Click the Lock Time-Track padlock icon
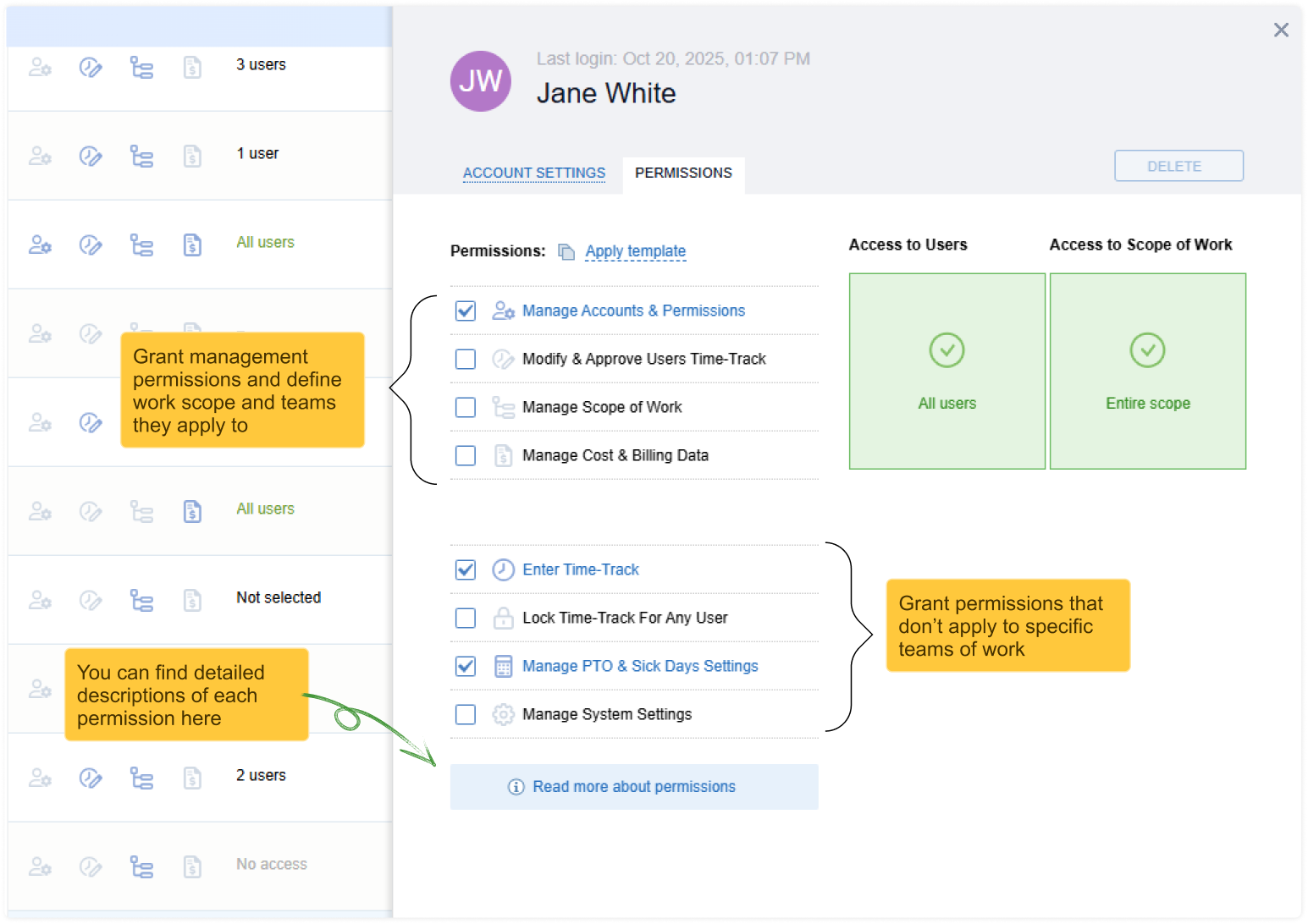Viewport: 1308px width, 924px height. (x=503, y=619)
